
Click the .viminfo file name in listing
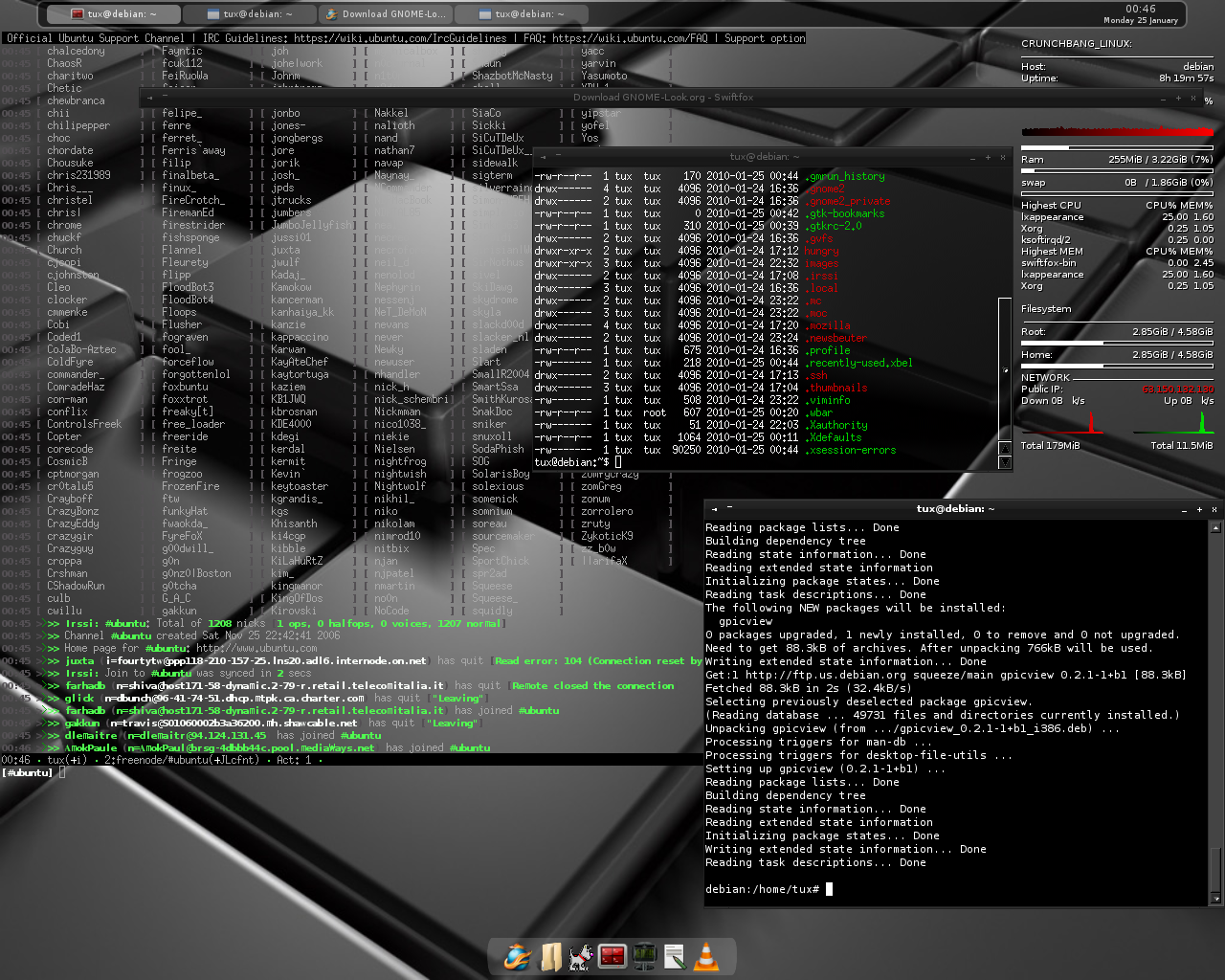pyautogui.click(x=828, y=400)
